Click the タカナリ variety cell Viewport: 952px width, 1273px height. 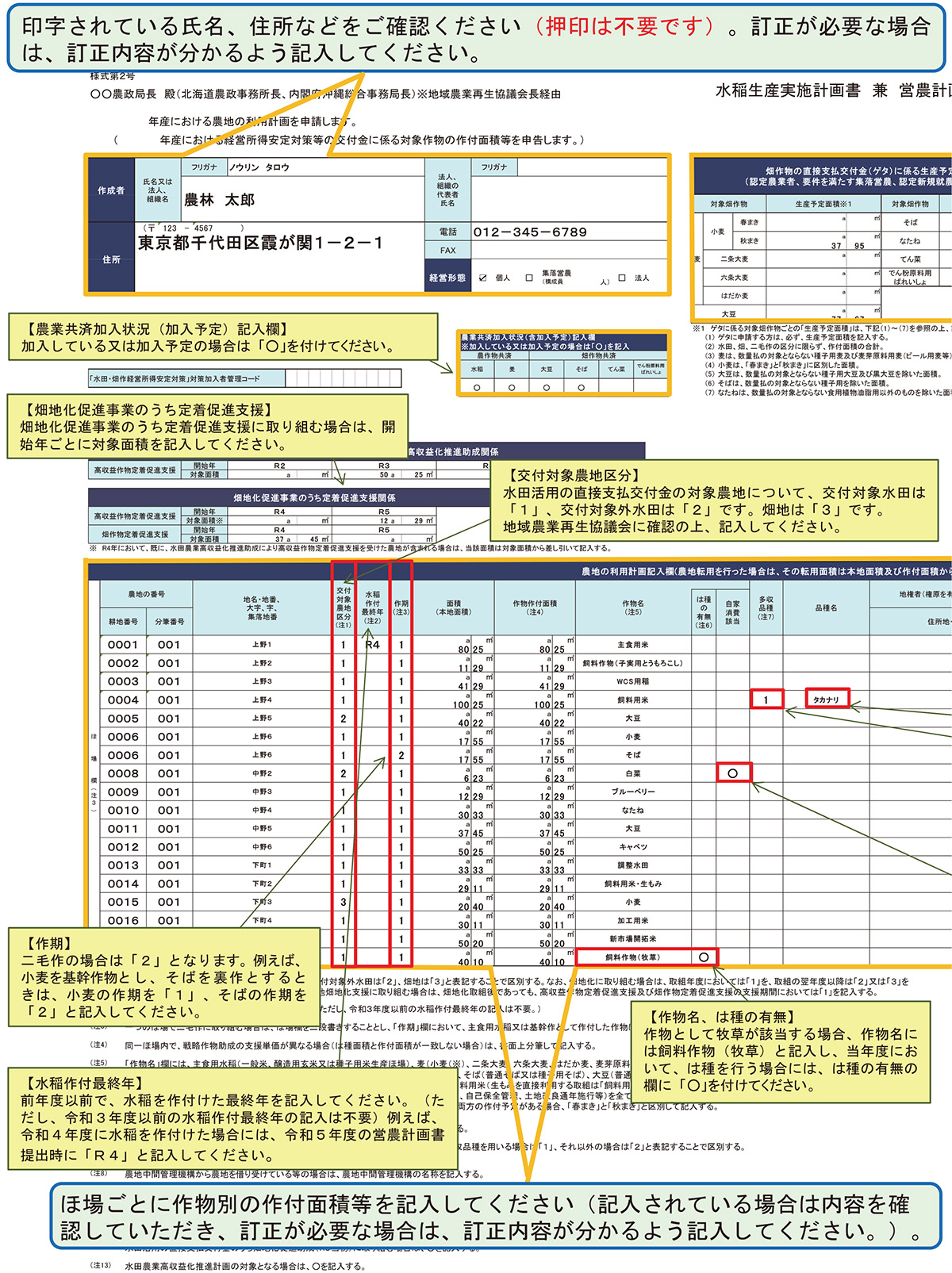click(827, 700)
